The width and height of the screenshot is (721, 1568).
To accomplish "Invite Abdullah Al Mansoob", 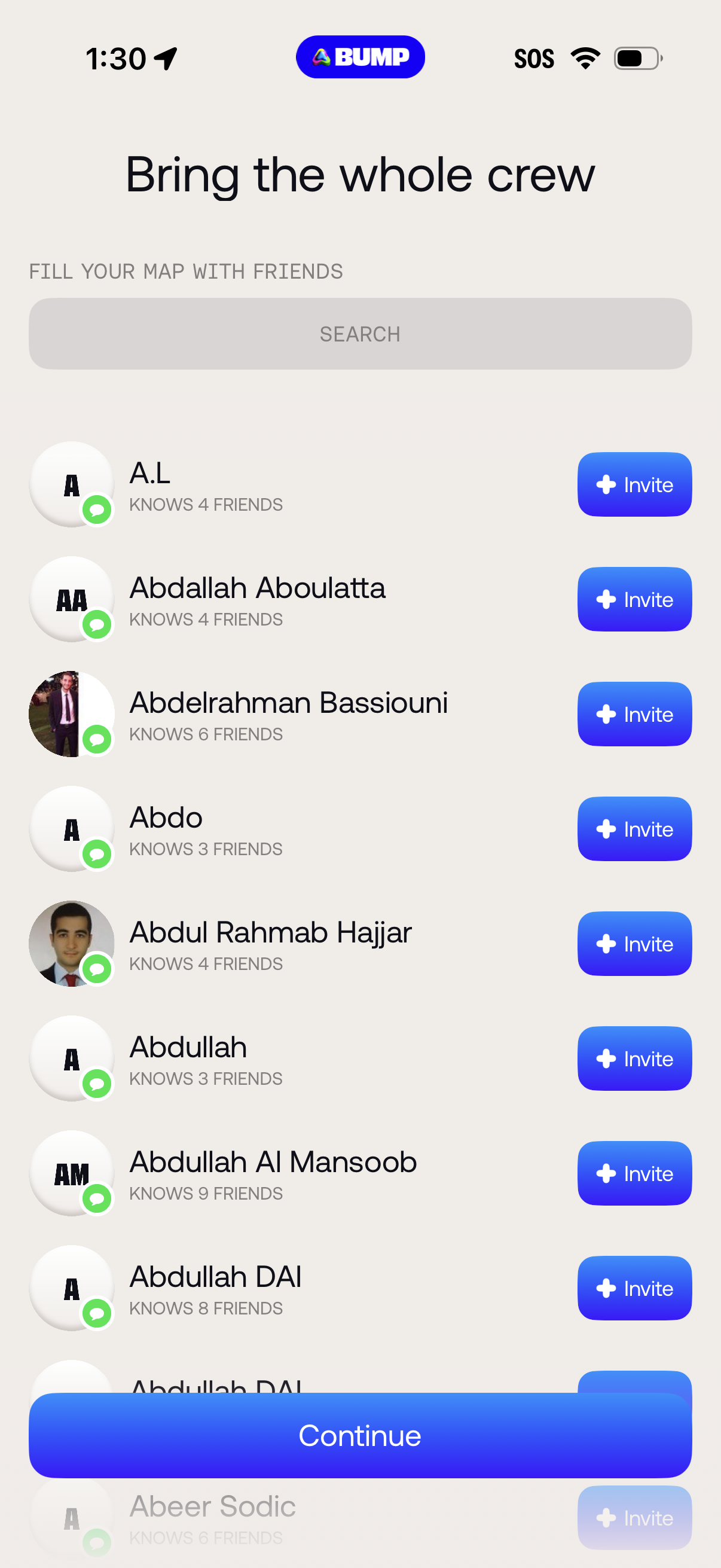I will coord(634,1173).
